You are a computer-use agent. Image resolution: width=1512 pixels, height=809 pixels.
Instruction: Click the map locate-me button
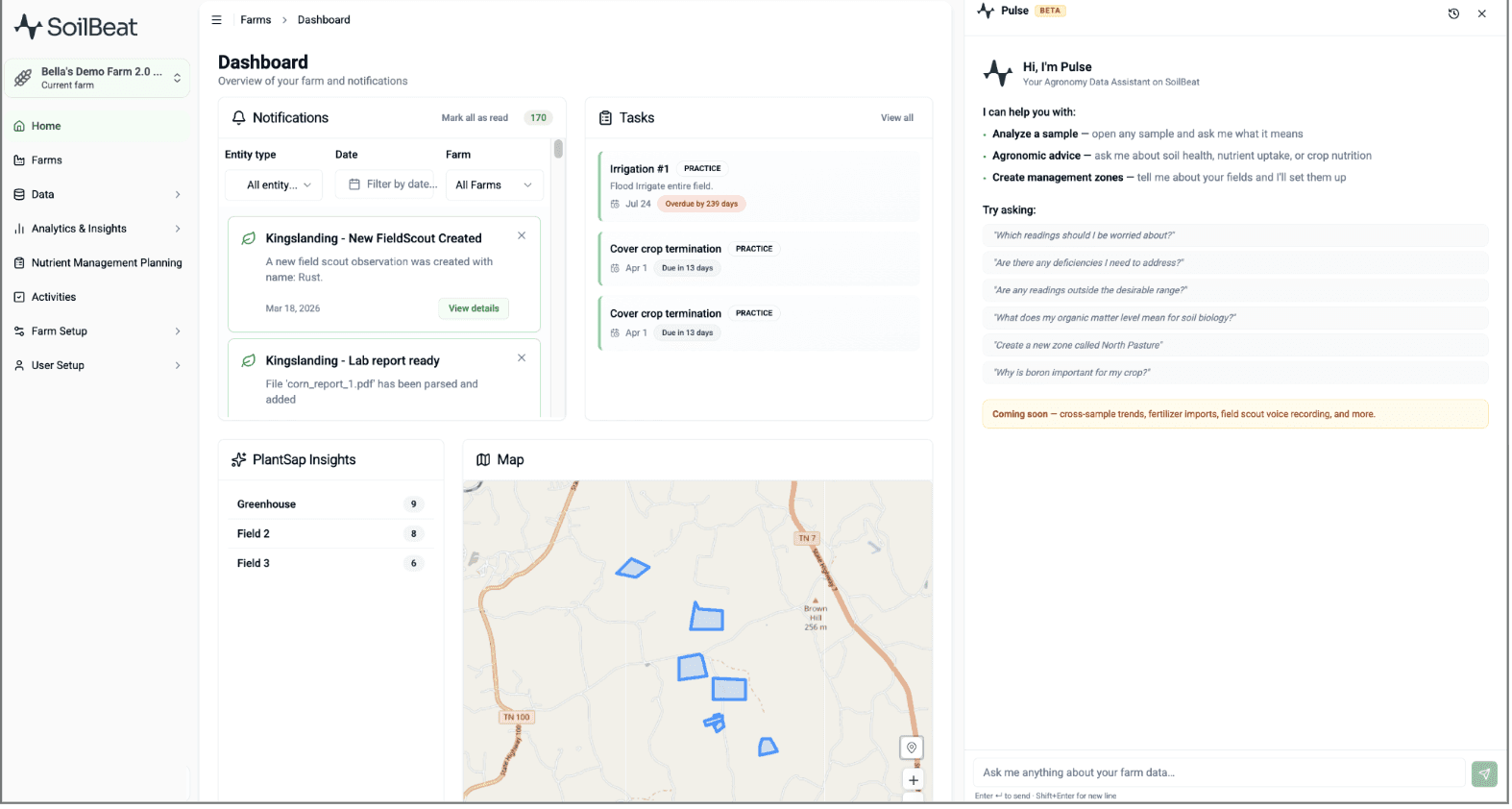[x=912, y=748]
